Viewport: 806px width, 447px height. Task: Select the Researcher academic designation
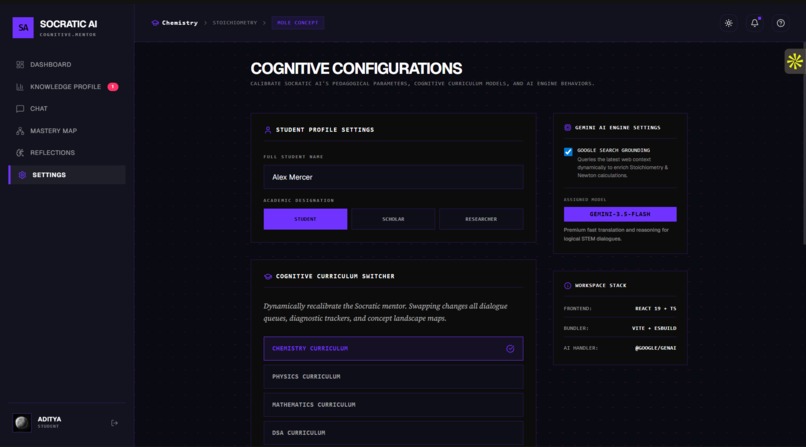[x=481, y=219]
